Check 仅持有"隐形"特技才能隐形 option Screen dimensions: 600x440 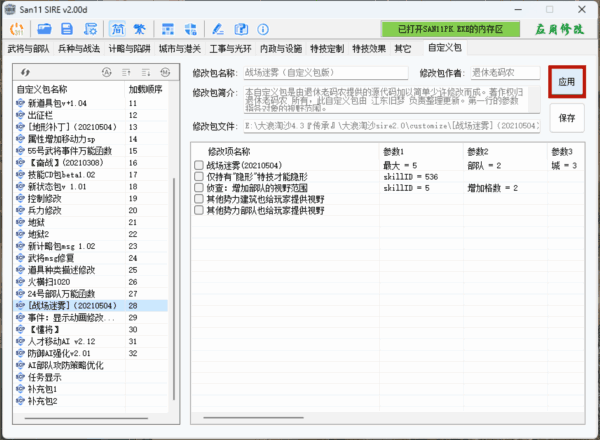tap(199, 176)
